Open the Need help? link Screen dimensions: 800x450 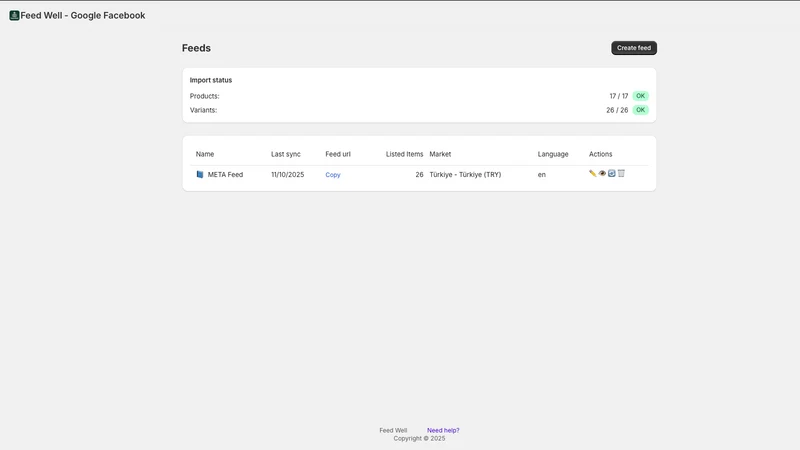(443, 430)
